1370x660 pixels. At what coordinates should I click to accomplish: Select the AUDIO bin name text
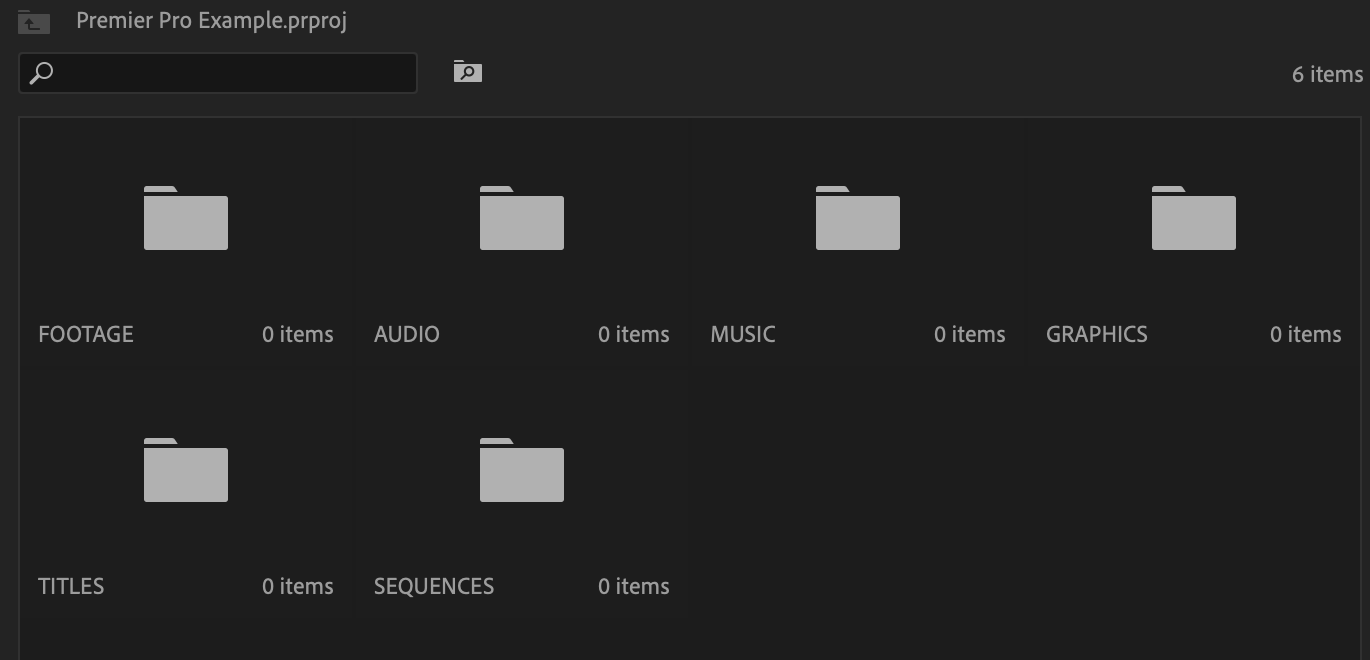[406, 334]
